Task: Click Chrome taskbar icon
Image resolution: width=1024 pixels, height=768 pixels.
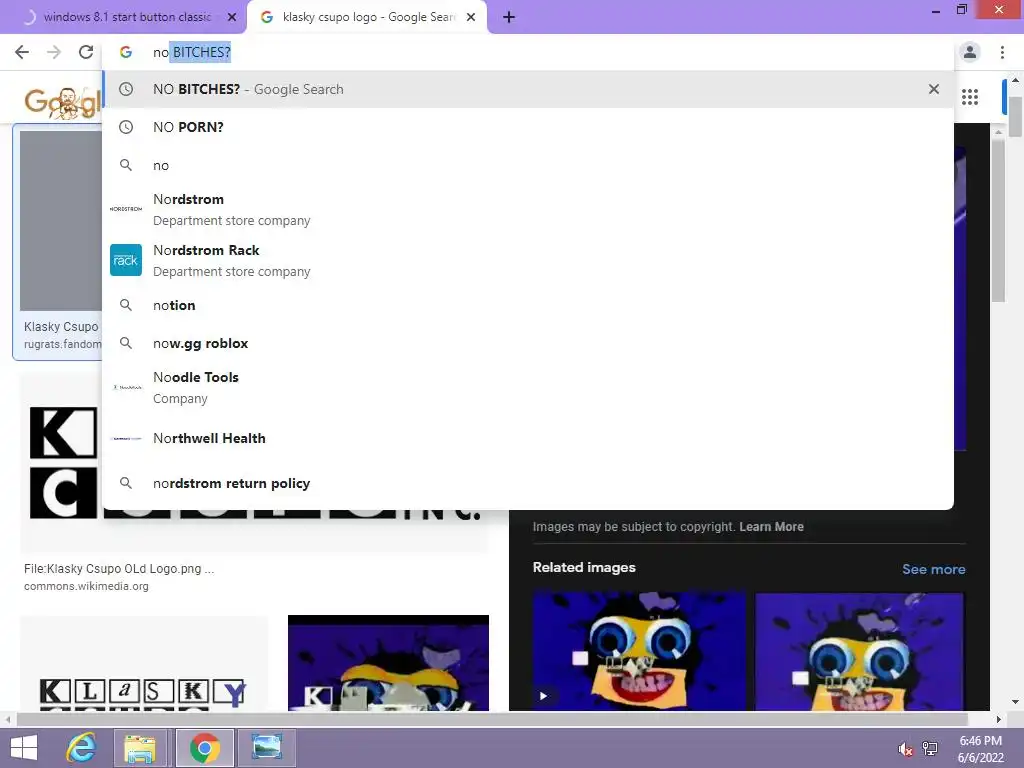Action: pos(204,748)
